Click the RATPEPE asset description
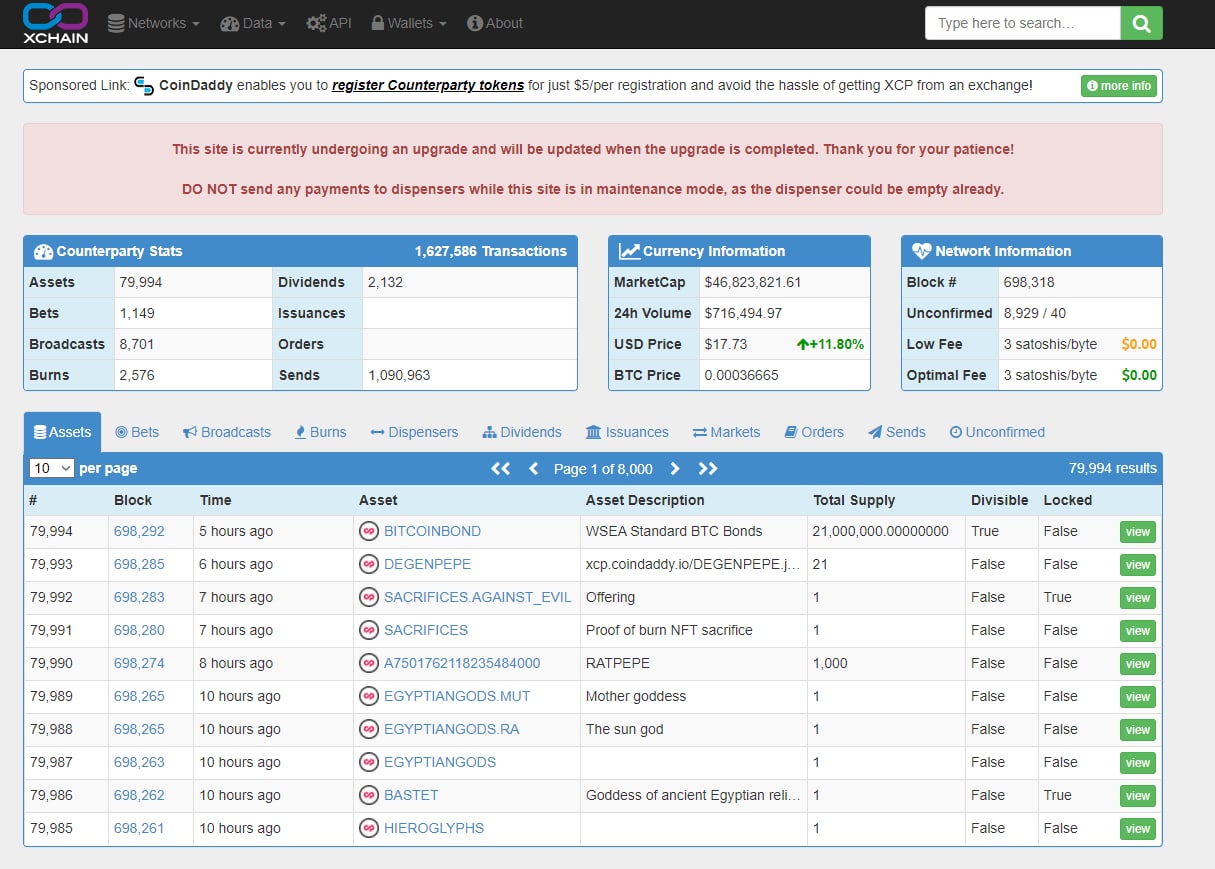1215x869 pixels. coord(618,663)
